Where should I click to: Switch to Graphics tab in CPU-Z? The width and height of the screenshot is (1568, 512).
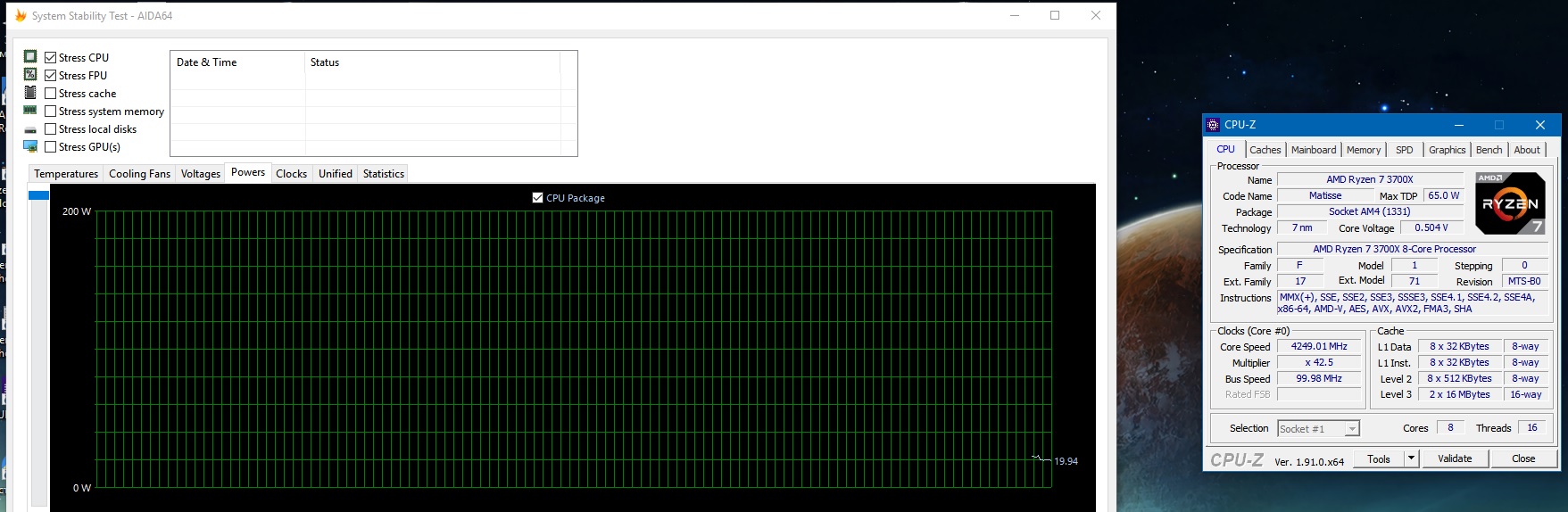(1447, 150)
